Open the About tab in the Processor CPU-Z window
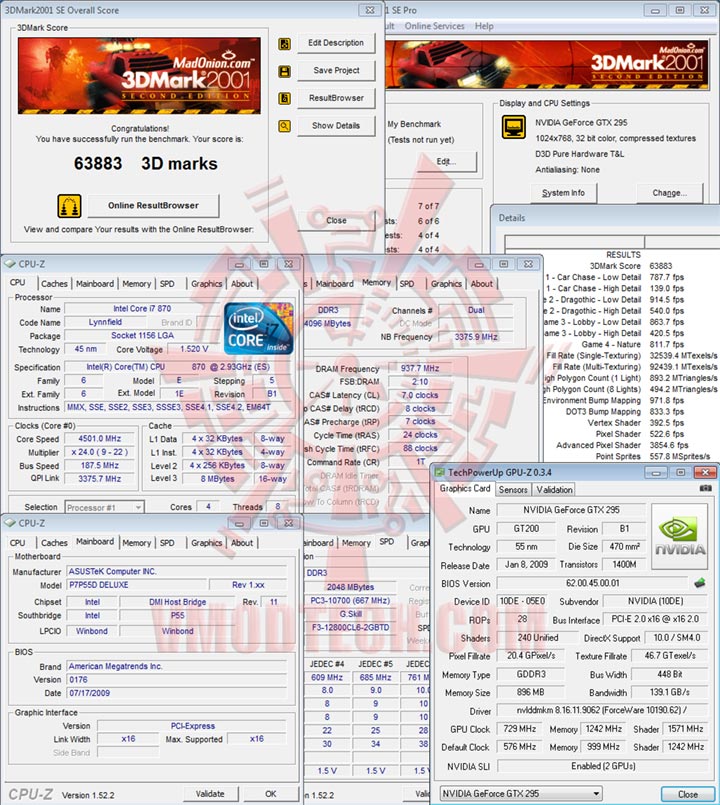The height and width of the screenshot is (805, 720). 242,284
